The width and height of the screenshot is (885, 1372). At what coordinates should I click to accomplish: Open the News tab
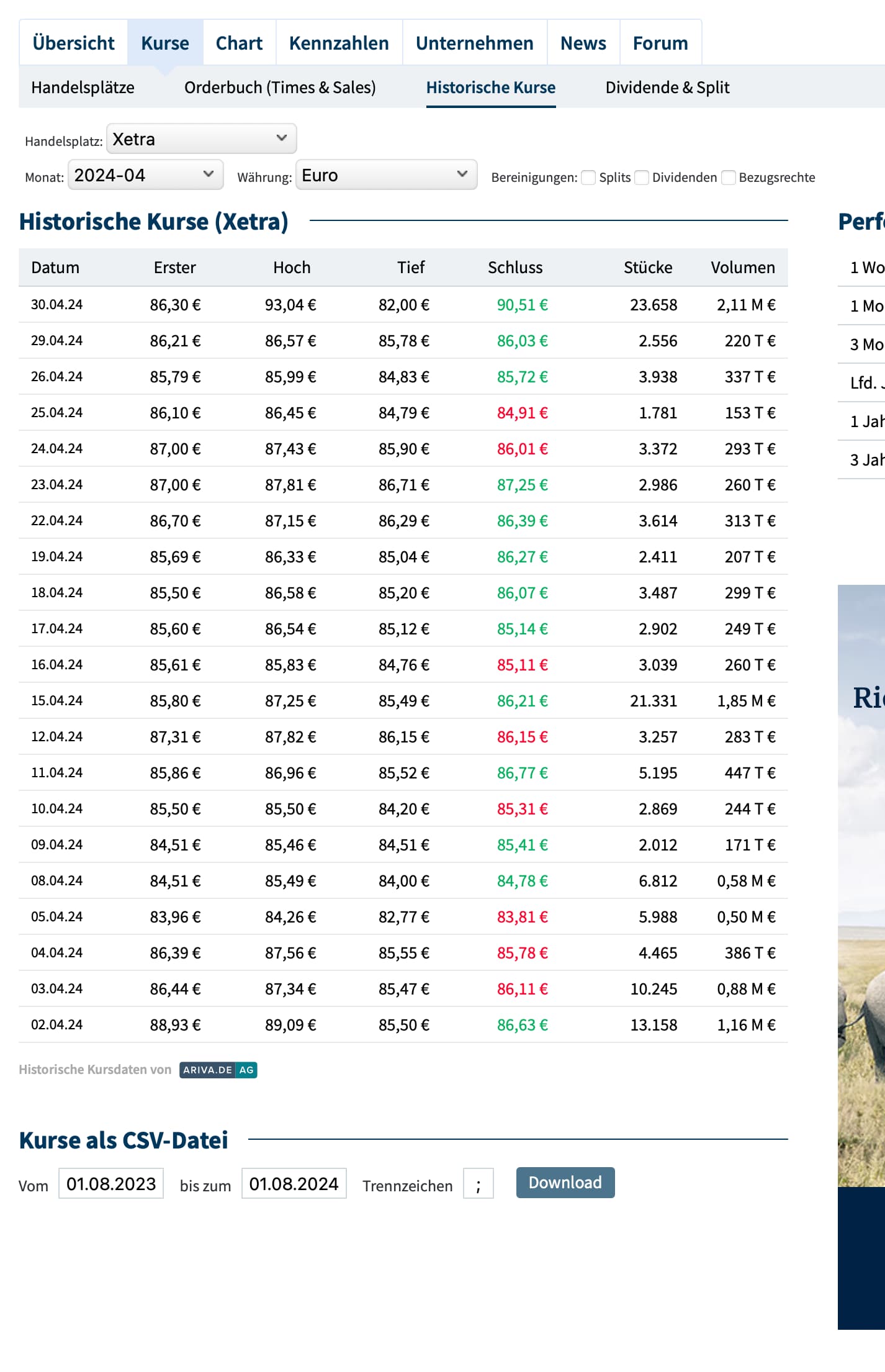pos(583,43)
